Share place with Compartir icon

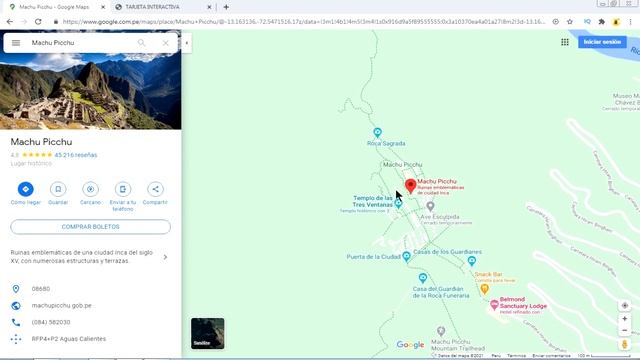pos(156,189)
